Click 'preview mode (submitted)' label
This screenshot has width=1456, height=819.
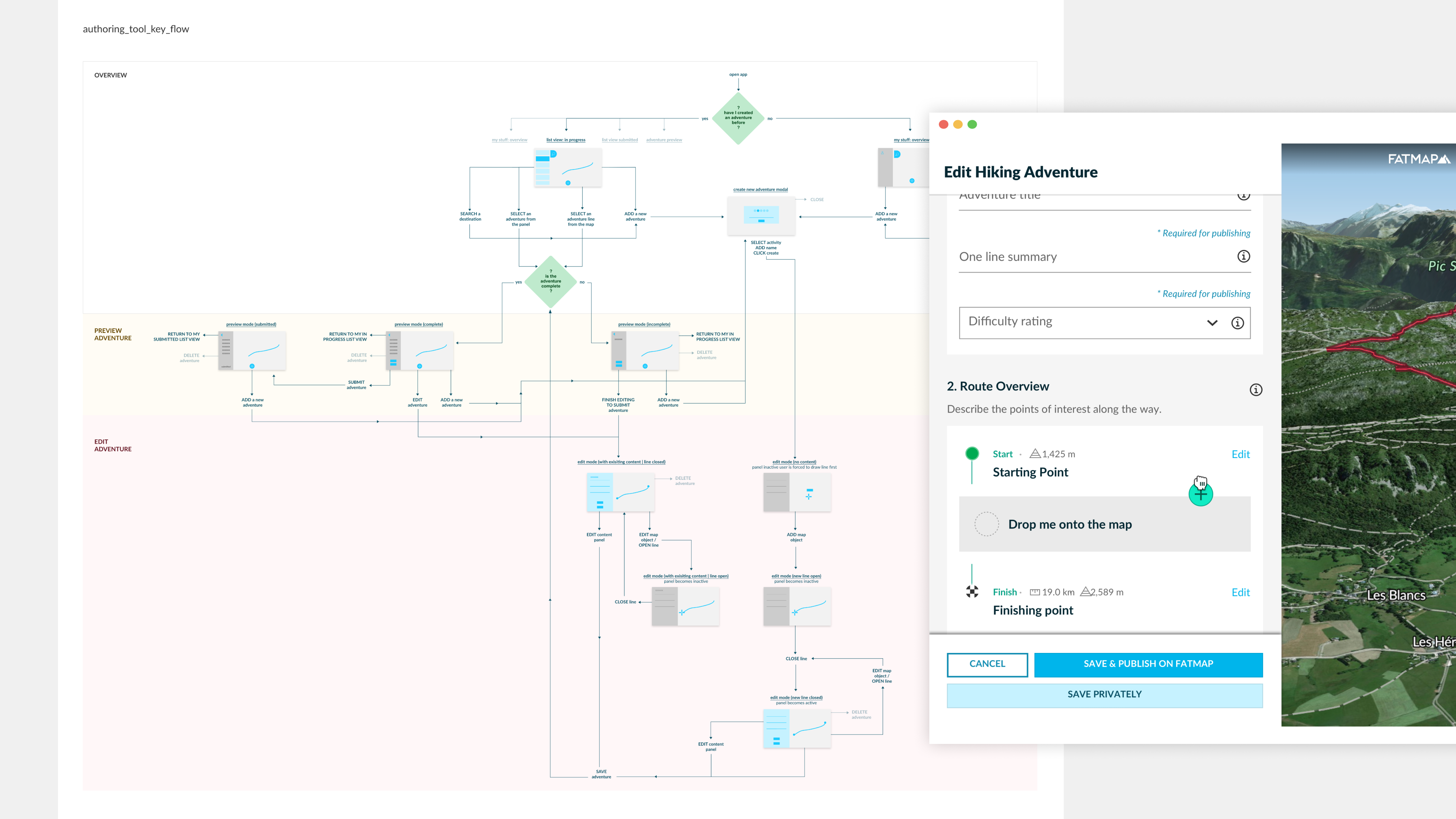click(251, 325)
